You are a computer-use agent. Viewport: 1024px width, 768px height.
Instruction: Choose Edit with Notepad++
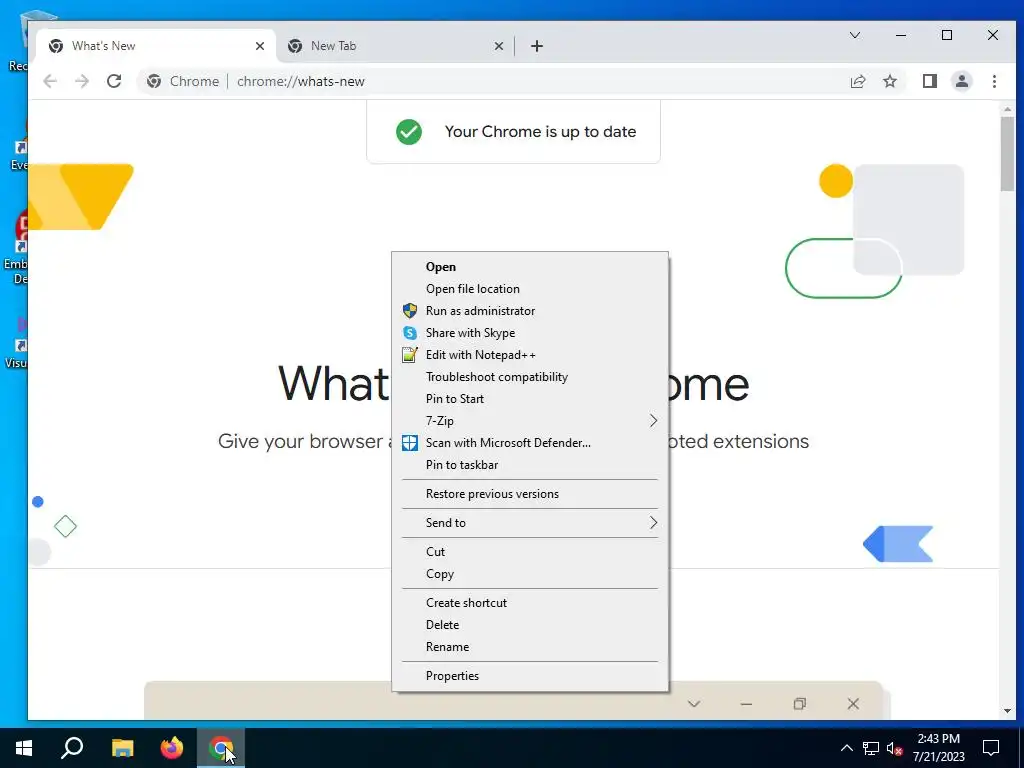[530, 355]
